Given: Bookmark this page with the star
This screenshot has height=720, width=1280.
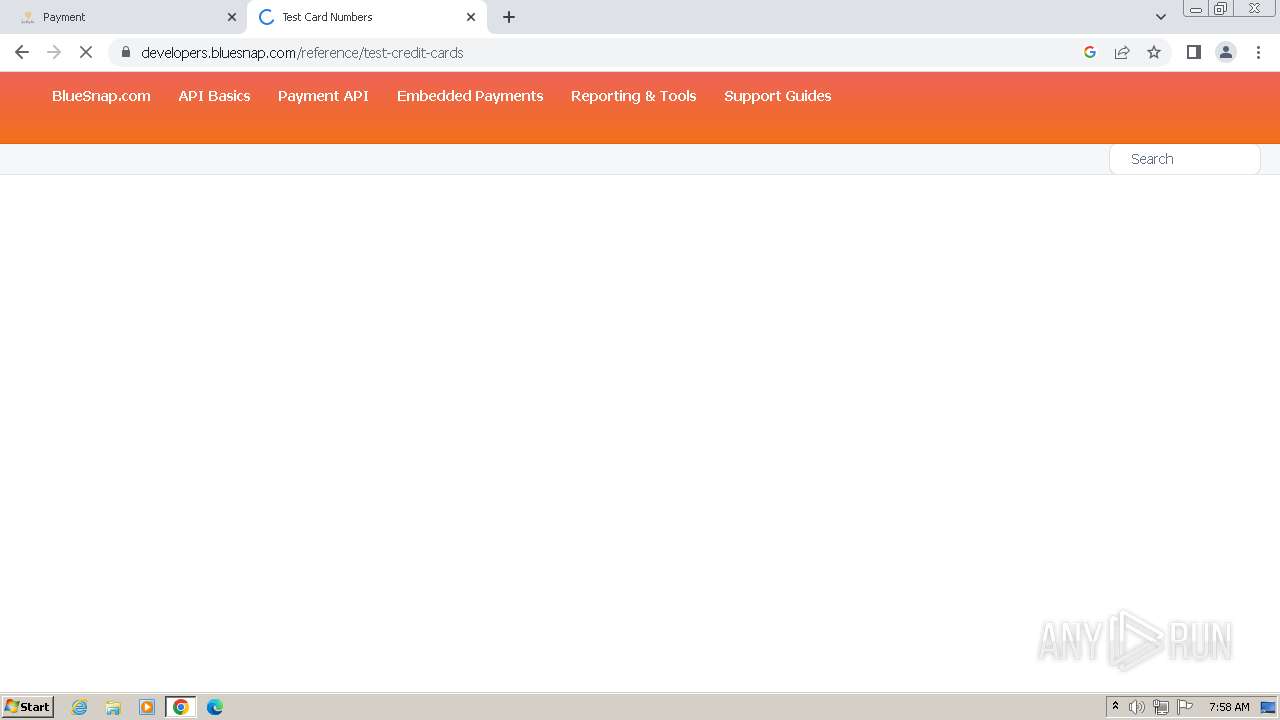Looking at the screenshot, I should tap(1154, 52).
